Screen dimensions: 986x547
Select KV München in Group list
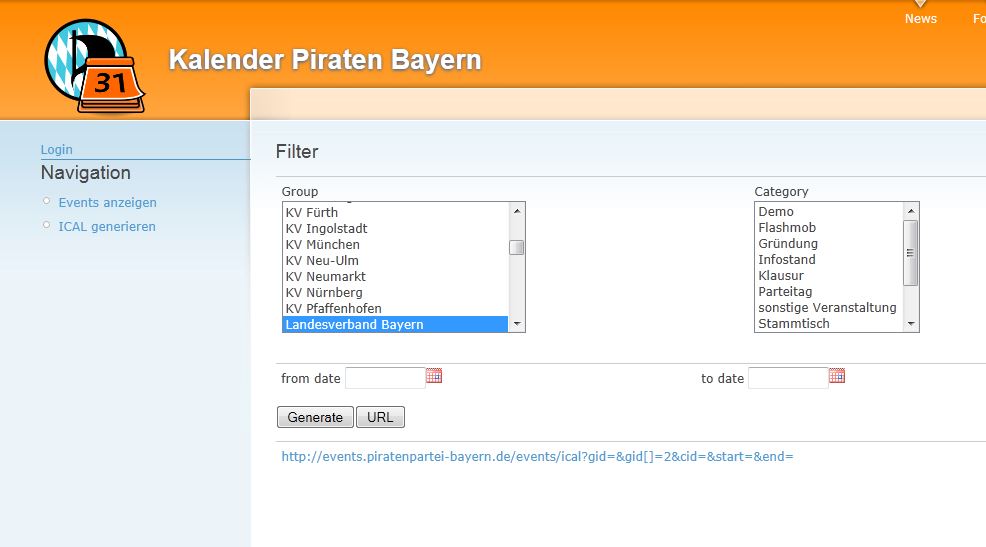[322, 244]
